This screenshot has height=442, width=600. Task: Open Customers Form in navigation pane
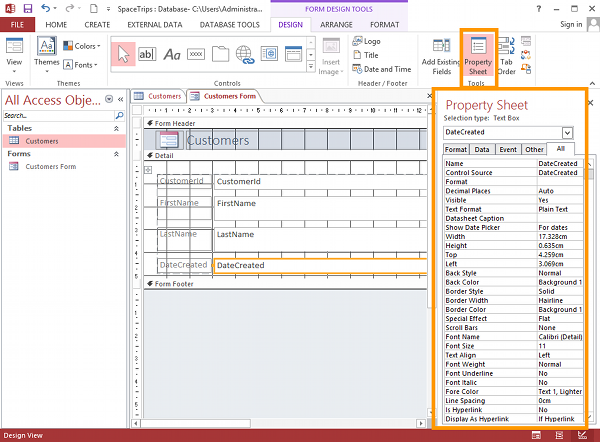coord(51,166)
